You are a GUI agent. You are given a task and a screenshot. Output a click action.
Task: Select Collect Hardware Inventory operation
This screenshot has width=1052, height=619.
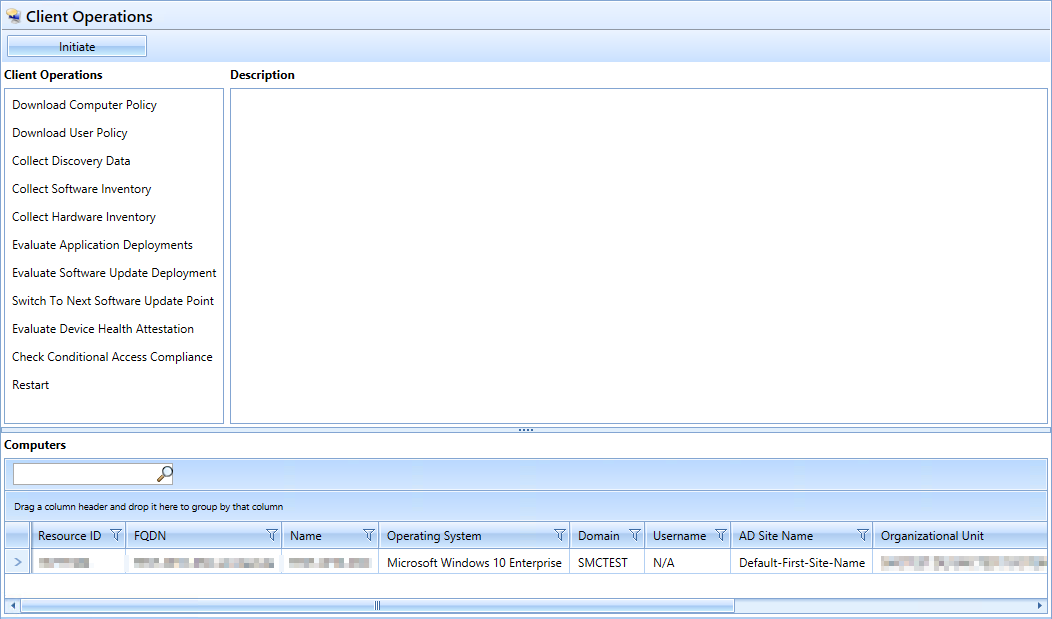[x=84, y=217]
